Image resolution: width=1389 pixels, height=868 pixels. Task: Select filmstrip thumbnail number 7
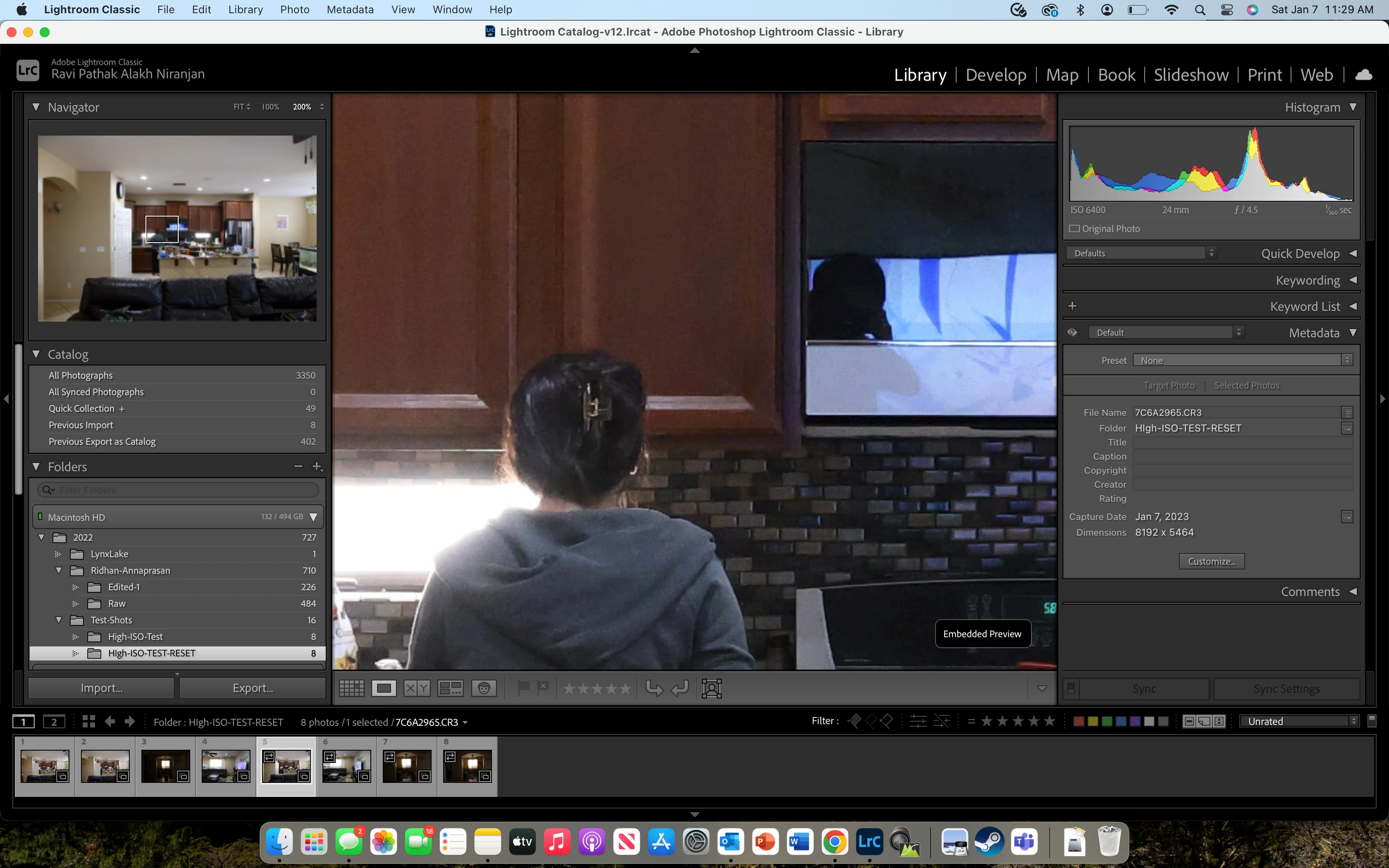[406, 766]
